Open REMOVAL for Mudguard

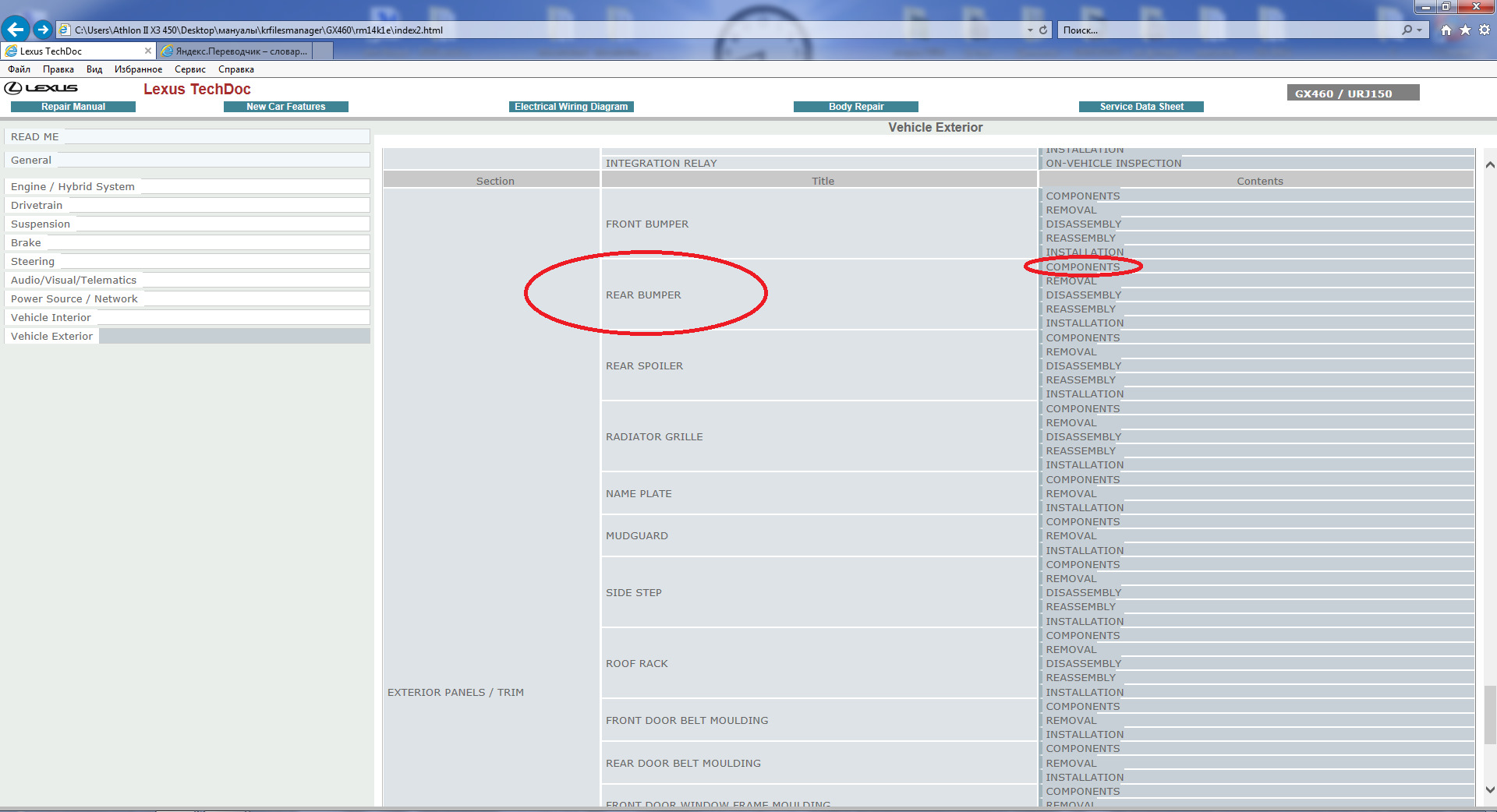(1071, 536)
